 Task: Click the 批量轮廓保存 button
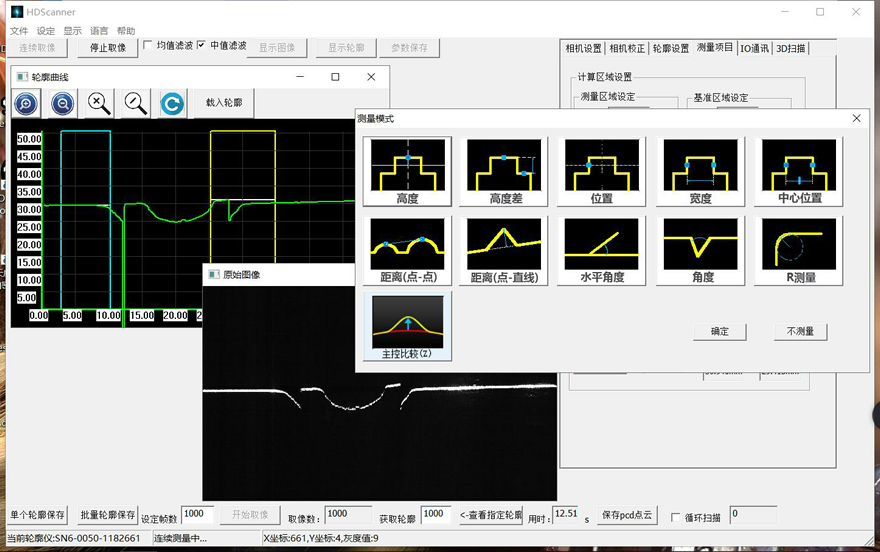pyautogui.click(x=107, y=515)
